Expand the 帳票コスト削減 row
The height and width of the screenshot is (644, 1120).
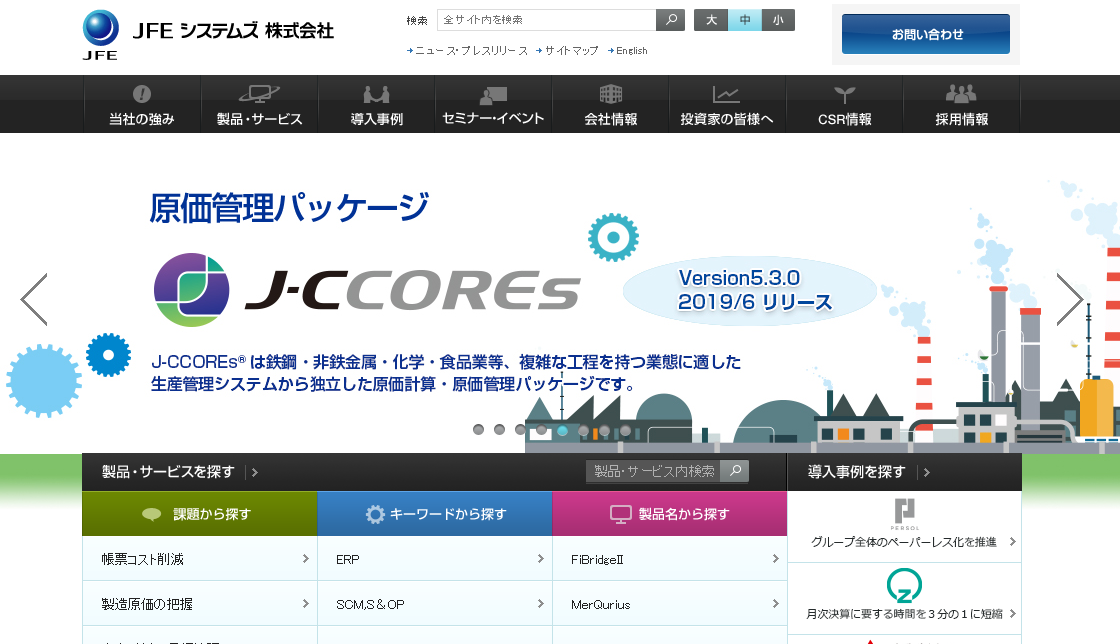tap(200, 559)
